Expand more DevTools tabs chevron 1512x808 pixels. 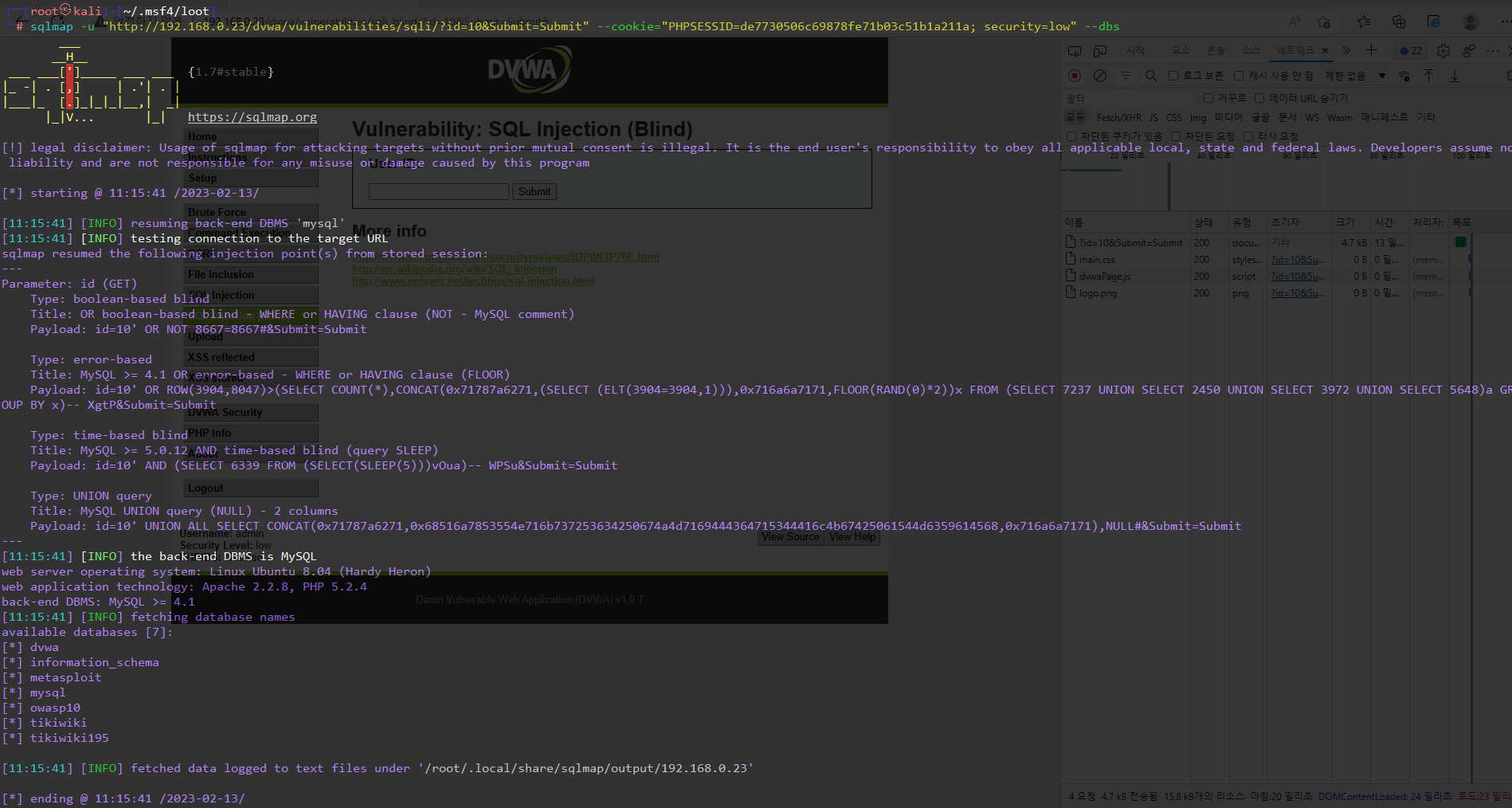(x=1346, y=50)
